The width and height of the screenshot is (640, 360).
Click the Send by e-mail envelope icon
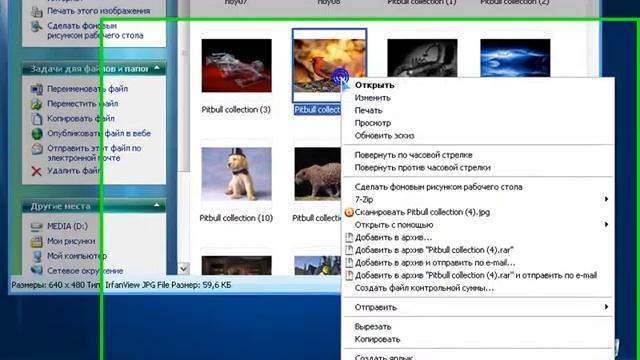37,148
